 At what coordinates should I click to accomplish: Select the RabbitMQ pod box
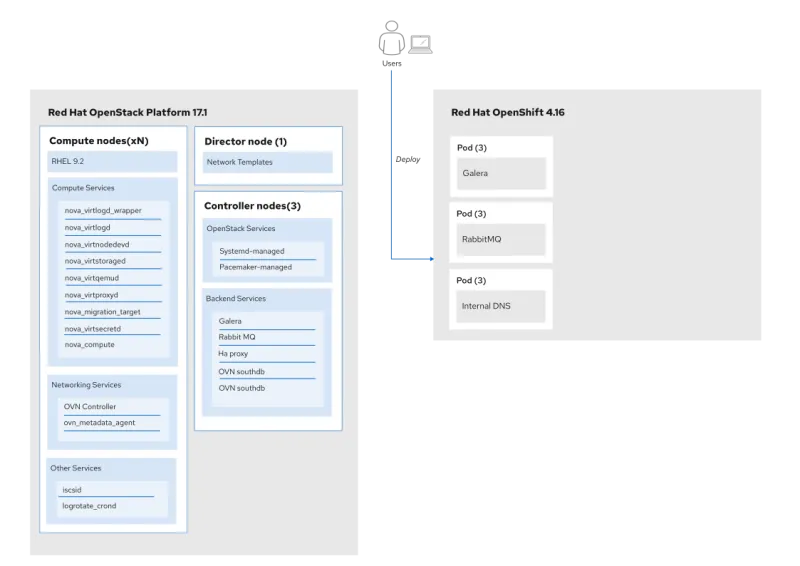tap(501, 239)
